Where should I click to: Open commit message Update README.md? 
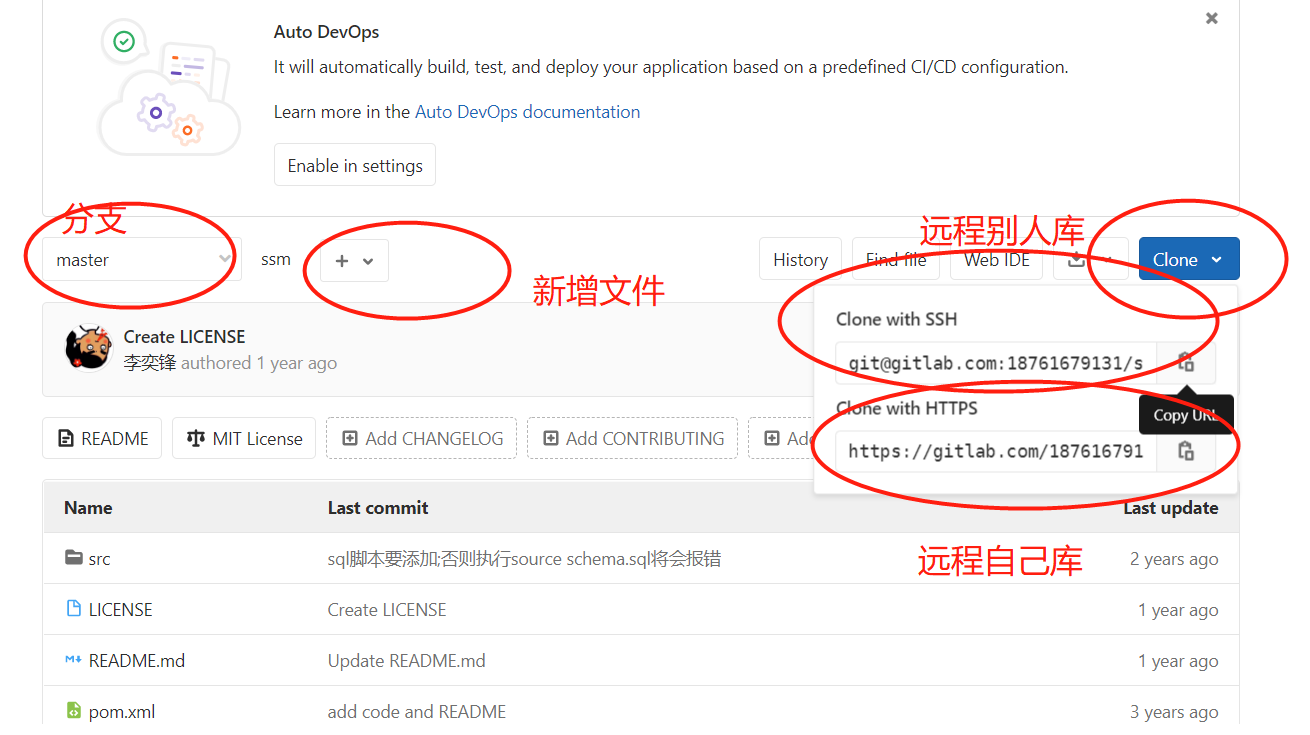click(x=407, y=661)
